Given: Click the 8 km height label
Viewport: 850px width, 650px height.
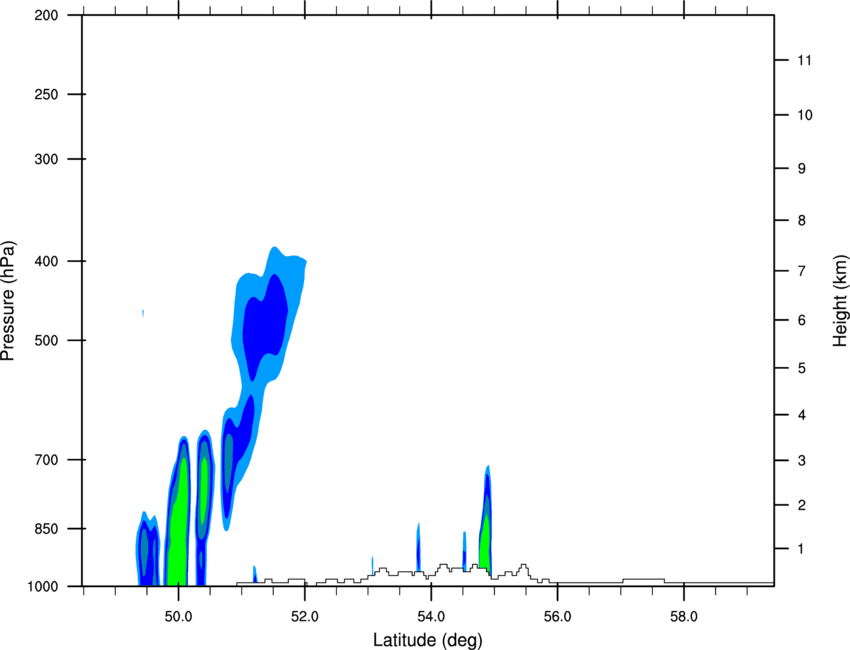Looking at the screenshot, I should pyautogui.click(x=802, y=221).
